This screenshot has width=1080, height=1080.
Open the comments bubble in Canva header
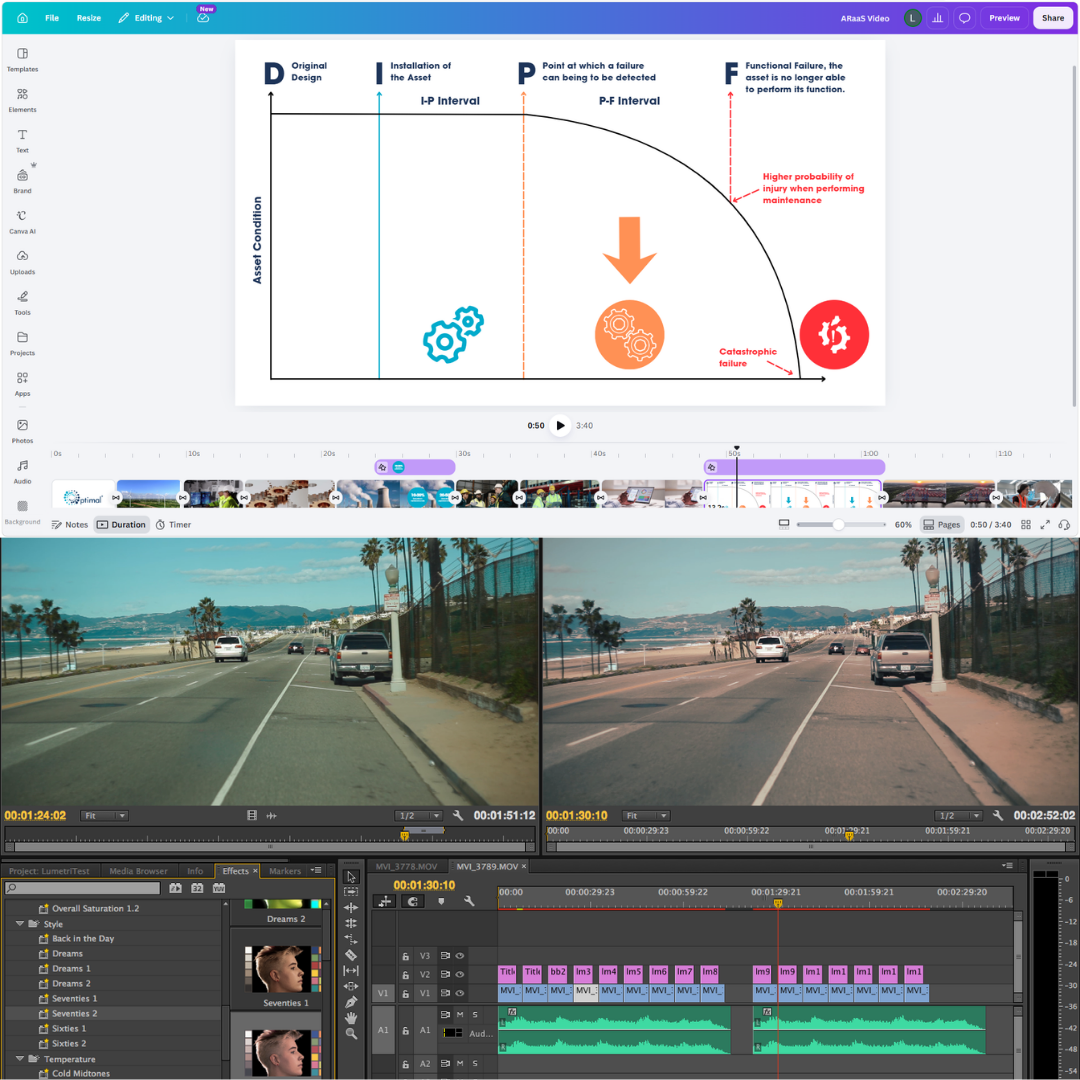pos(964,18)
